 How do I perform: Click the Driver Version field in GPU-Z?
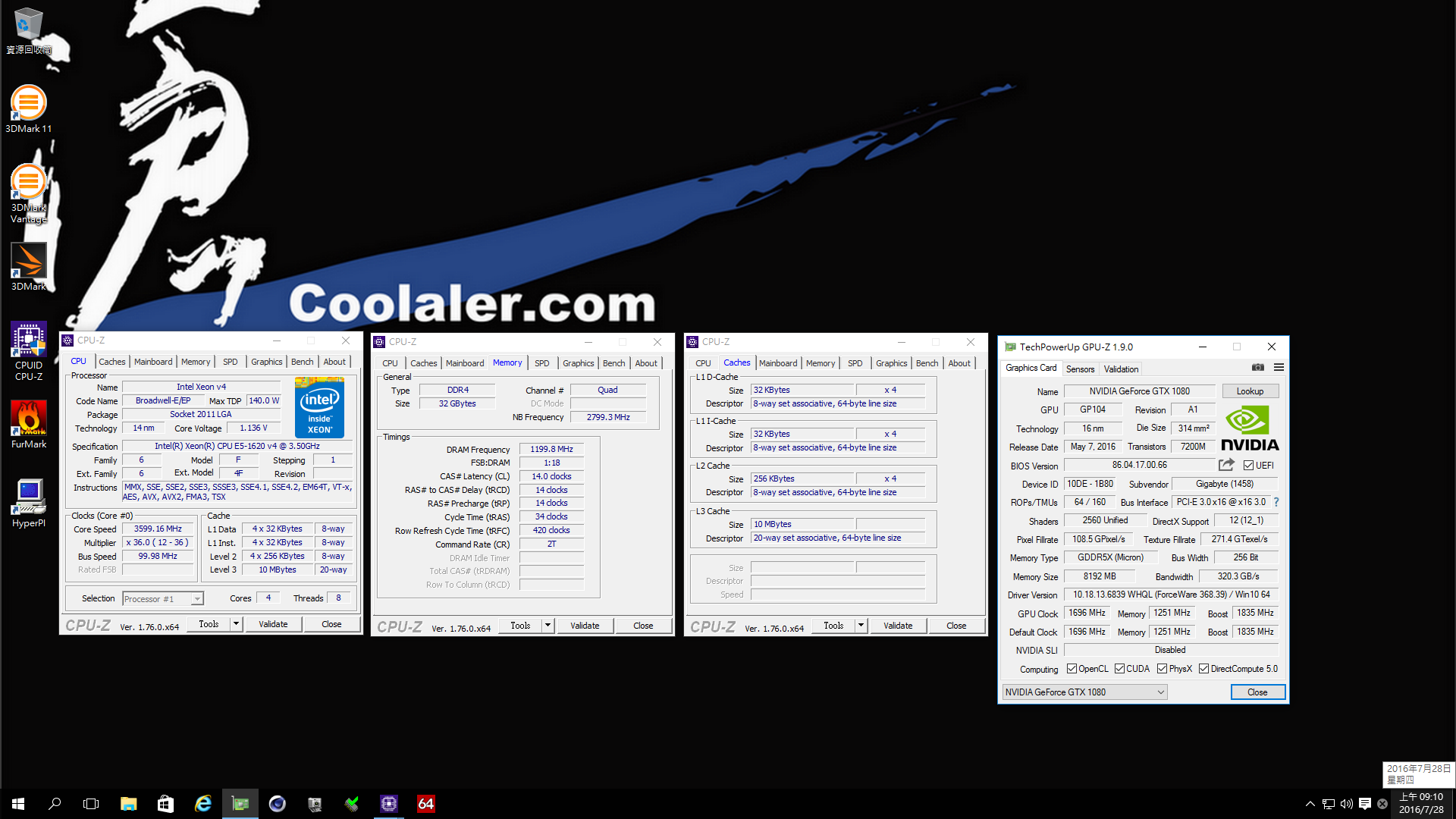(1171, 595)
